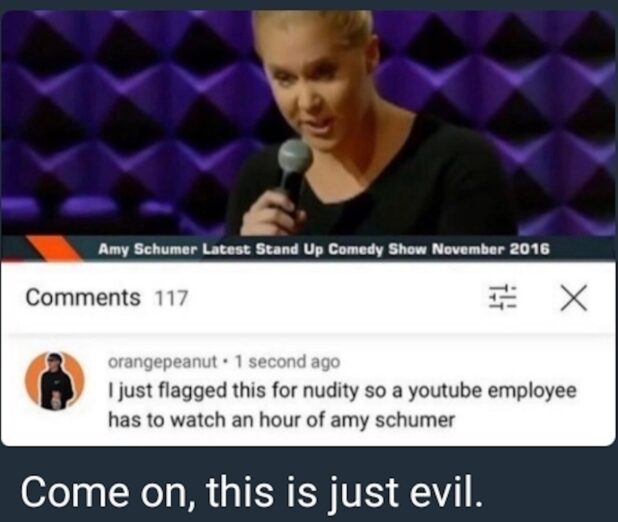This screenshot has width=618, height=522.
Task: Select the Comments heading label
Action: 83,297
